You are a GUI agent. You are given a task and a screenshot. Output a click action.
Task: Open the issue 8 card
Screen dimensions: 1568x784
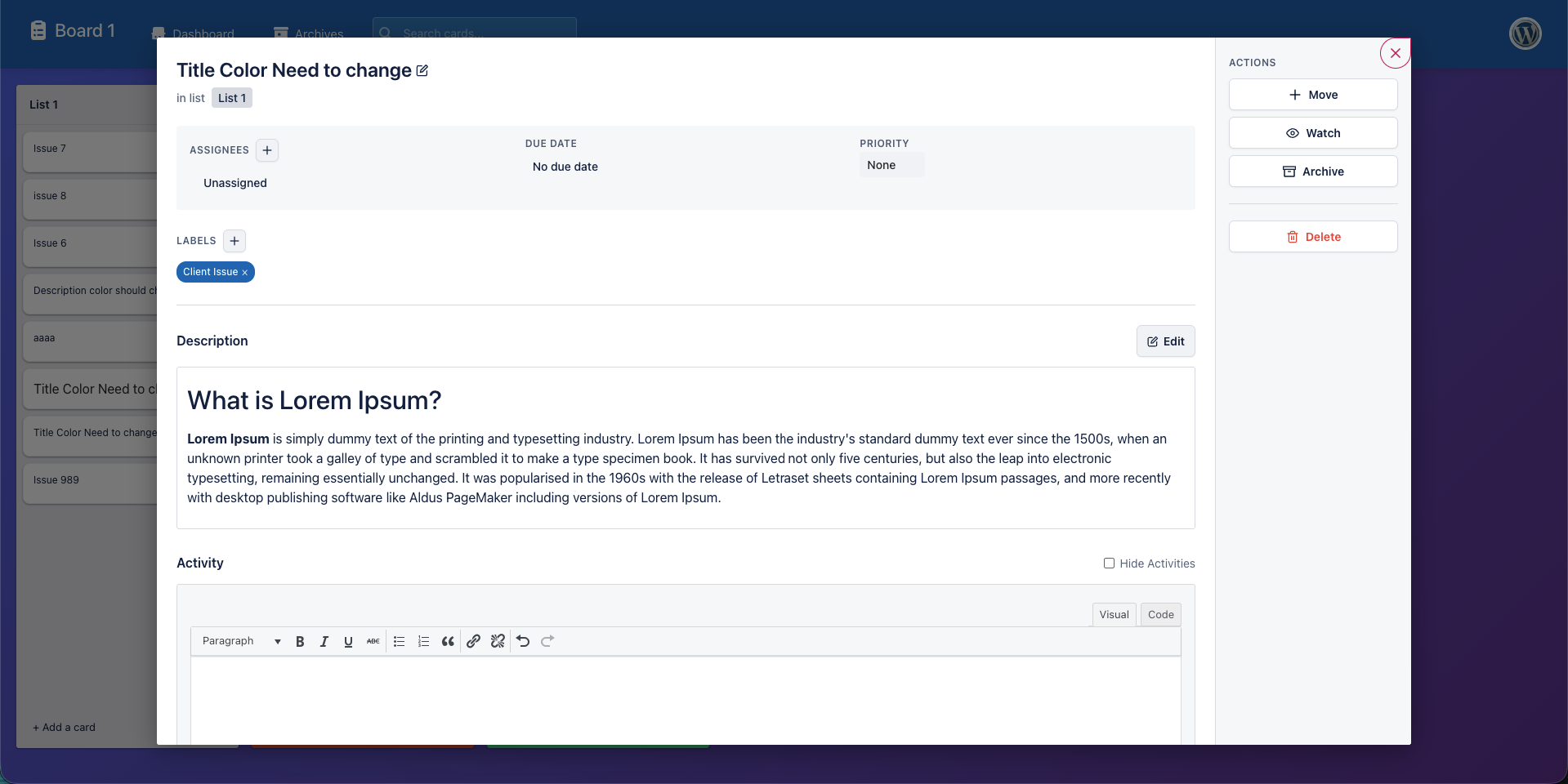point(90,198)
